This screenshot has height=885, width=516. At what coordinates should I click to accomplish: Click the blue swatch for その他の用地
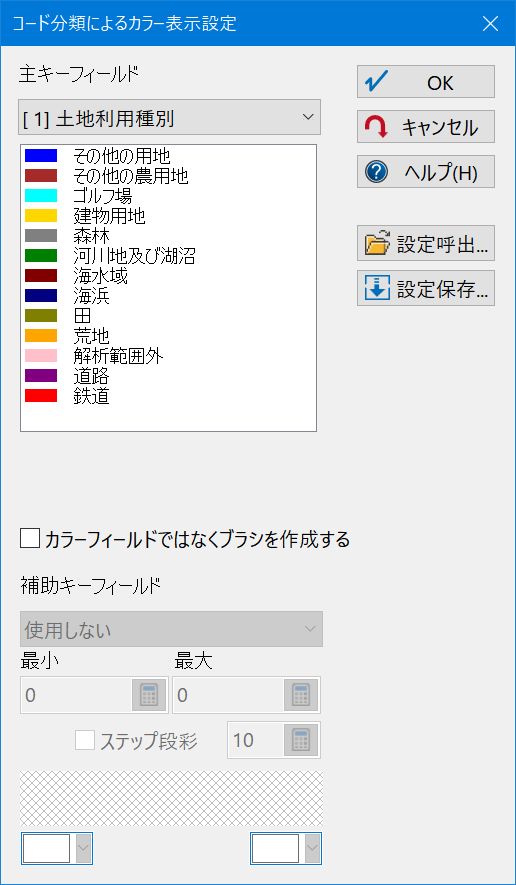(x=41, y=155)
